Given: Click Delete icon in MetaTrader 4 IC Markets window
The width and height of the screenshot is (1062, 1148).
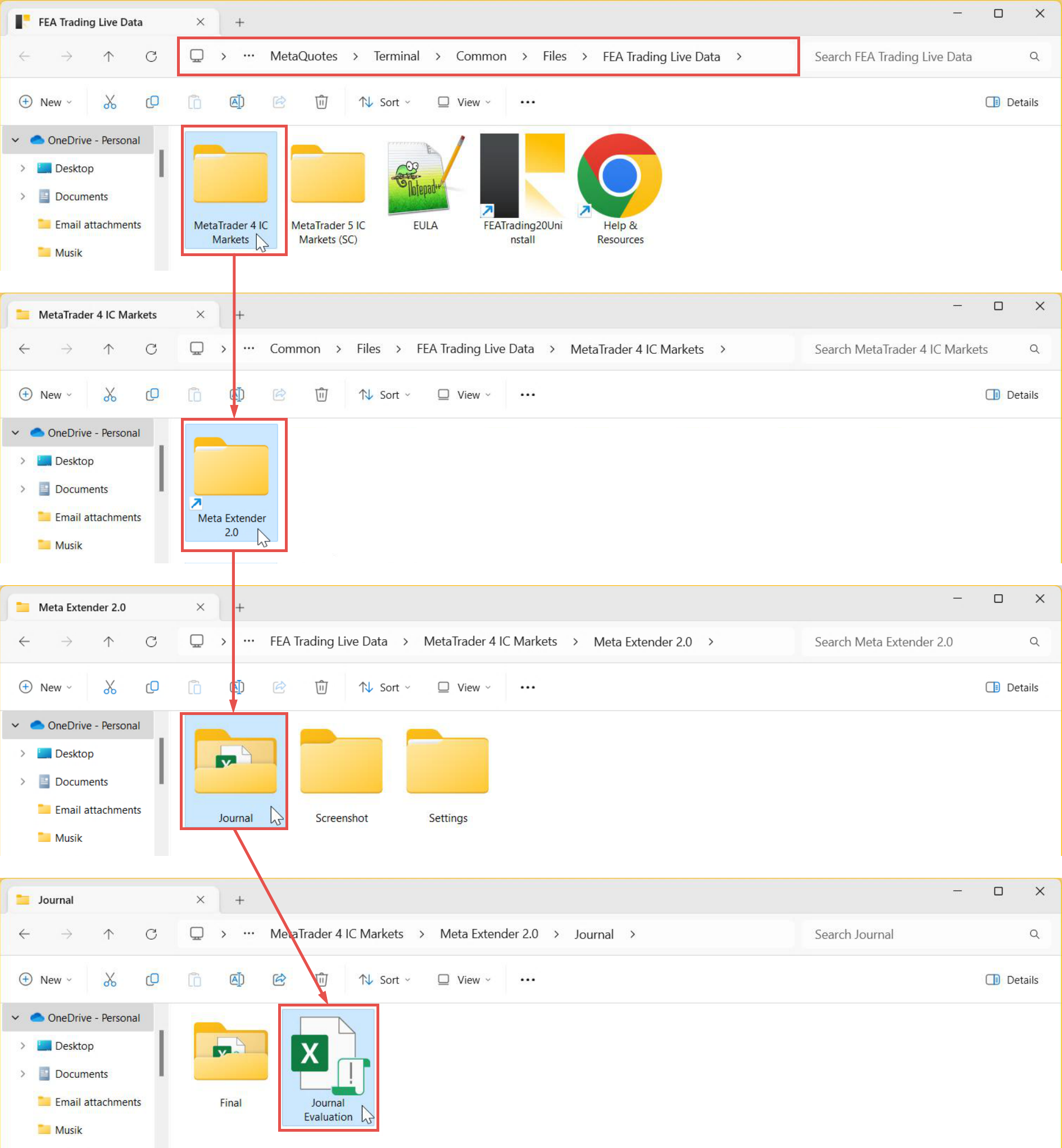Looking at the screenshot, I should click(322, 394).
